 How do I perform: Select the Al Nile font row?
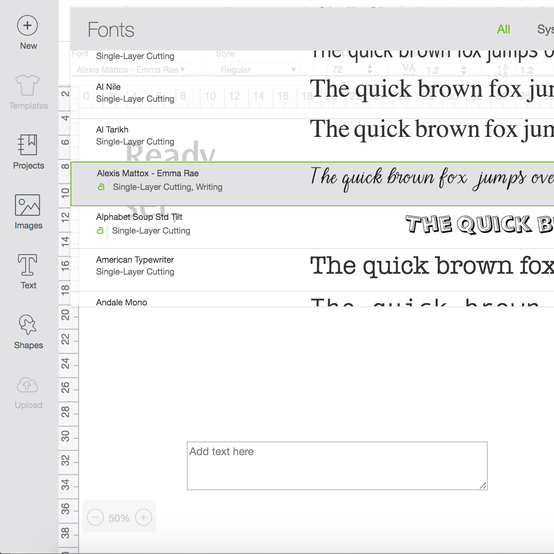[312, 97]
